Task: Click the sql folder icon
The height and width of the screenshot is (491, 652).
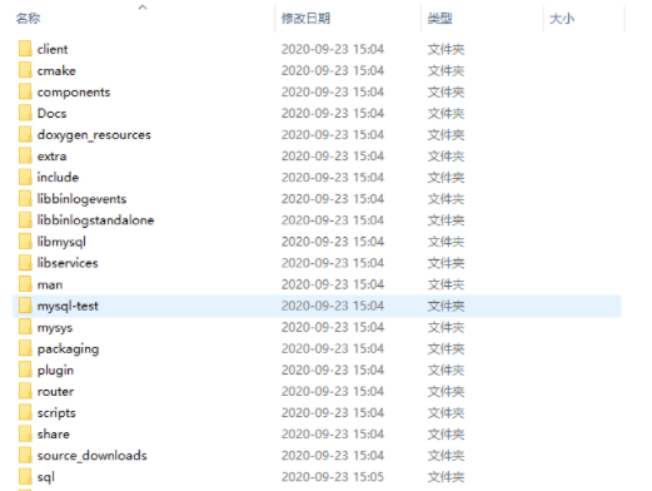Action: pyautogui.click(x=25, y=477)
